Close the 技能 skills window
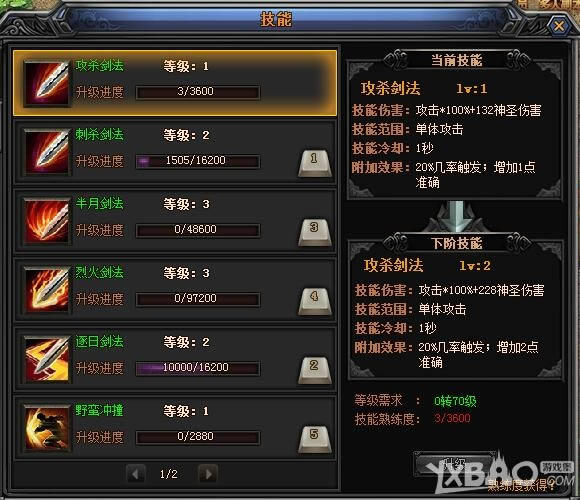The width and height of the screenshot is (580, 500). (x=559, y=26)
